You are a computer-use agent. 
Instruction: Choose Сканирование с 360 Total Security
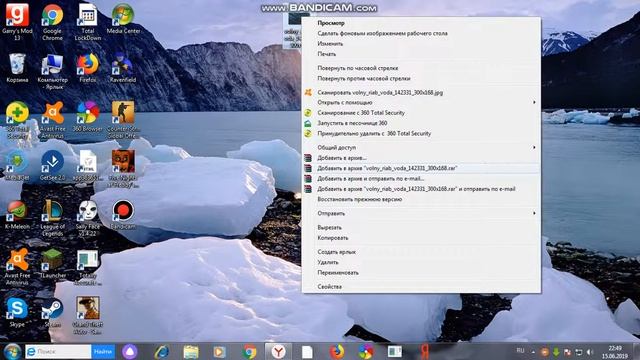point(421,113)
